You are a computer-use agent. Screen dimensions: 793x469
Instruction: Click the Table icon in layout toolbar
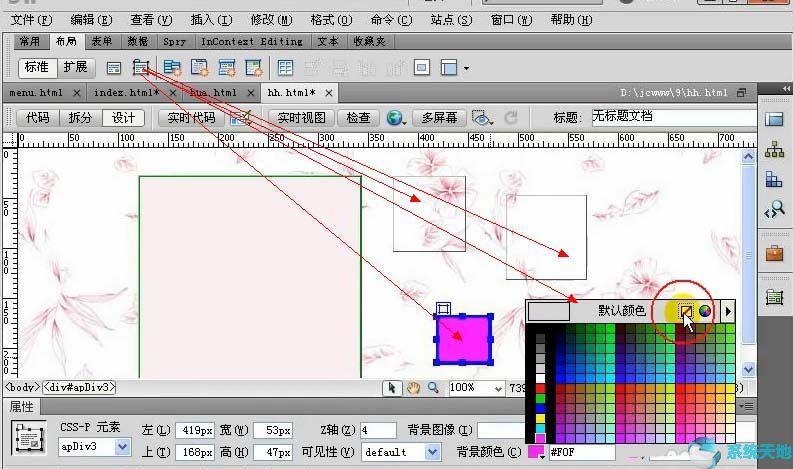click(285, 67)
